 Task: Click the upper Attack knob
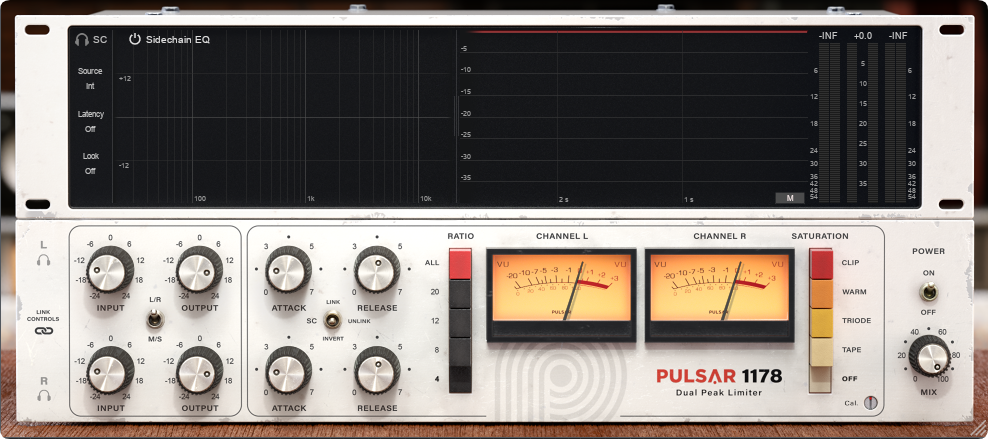point(288,269)
